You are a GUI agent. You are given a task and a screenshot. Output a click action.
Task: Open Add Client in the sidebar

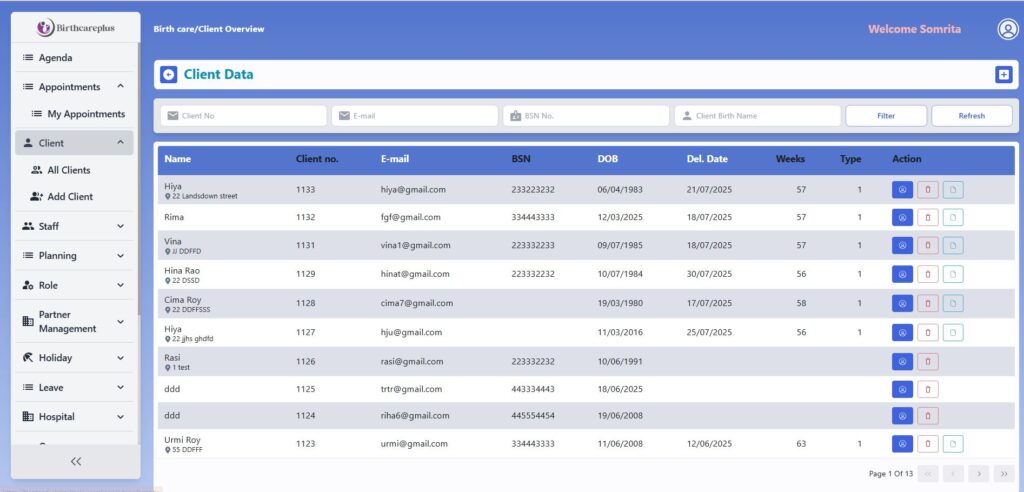click(69, 197)
